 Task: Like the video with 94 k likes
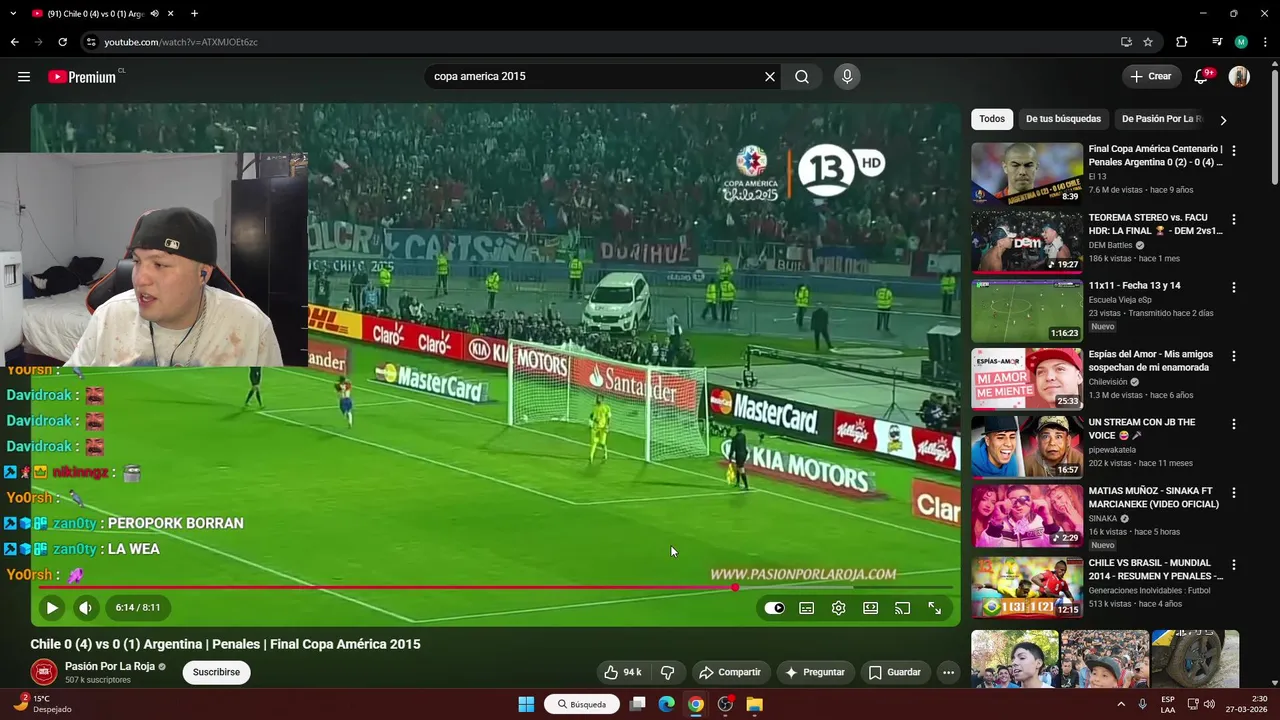(622, 672)
